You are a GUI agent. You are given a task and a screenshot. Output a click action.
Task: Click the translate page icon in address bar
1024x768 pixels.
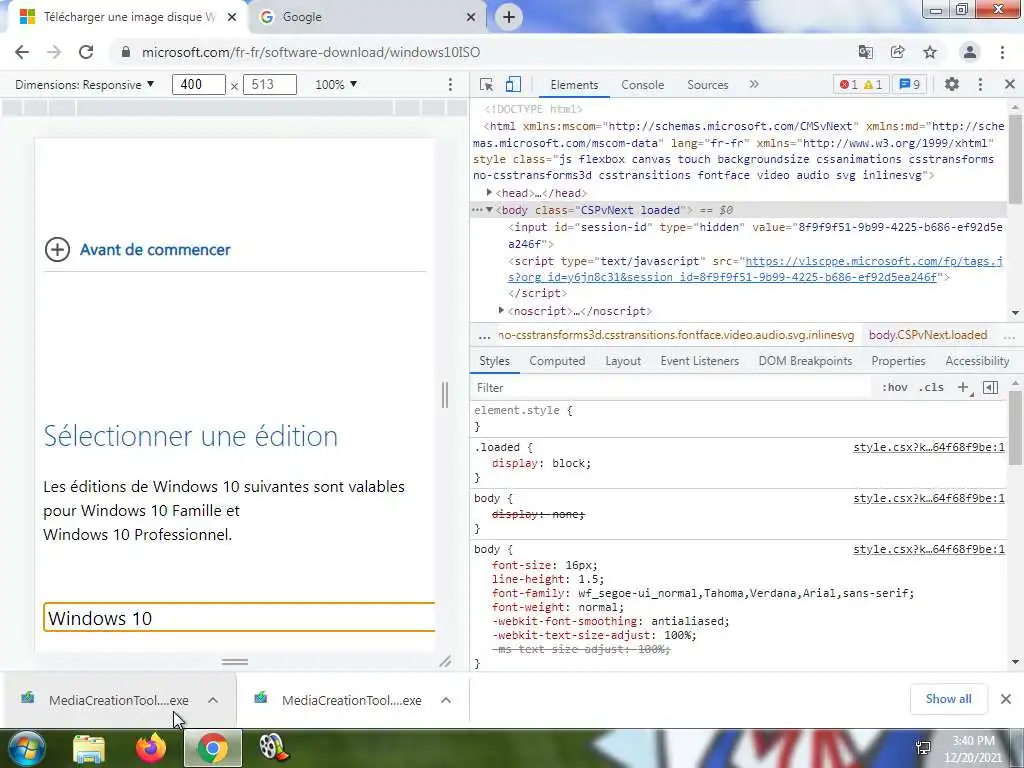pos(866,52)
